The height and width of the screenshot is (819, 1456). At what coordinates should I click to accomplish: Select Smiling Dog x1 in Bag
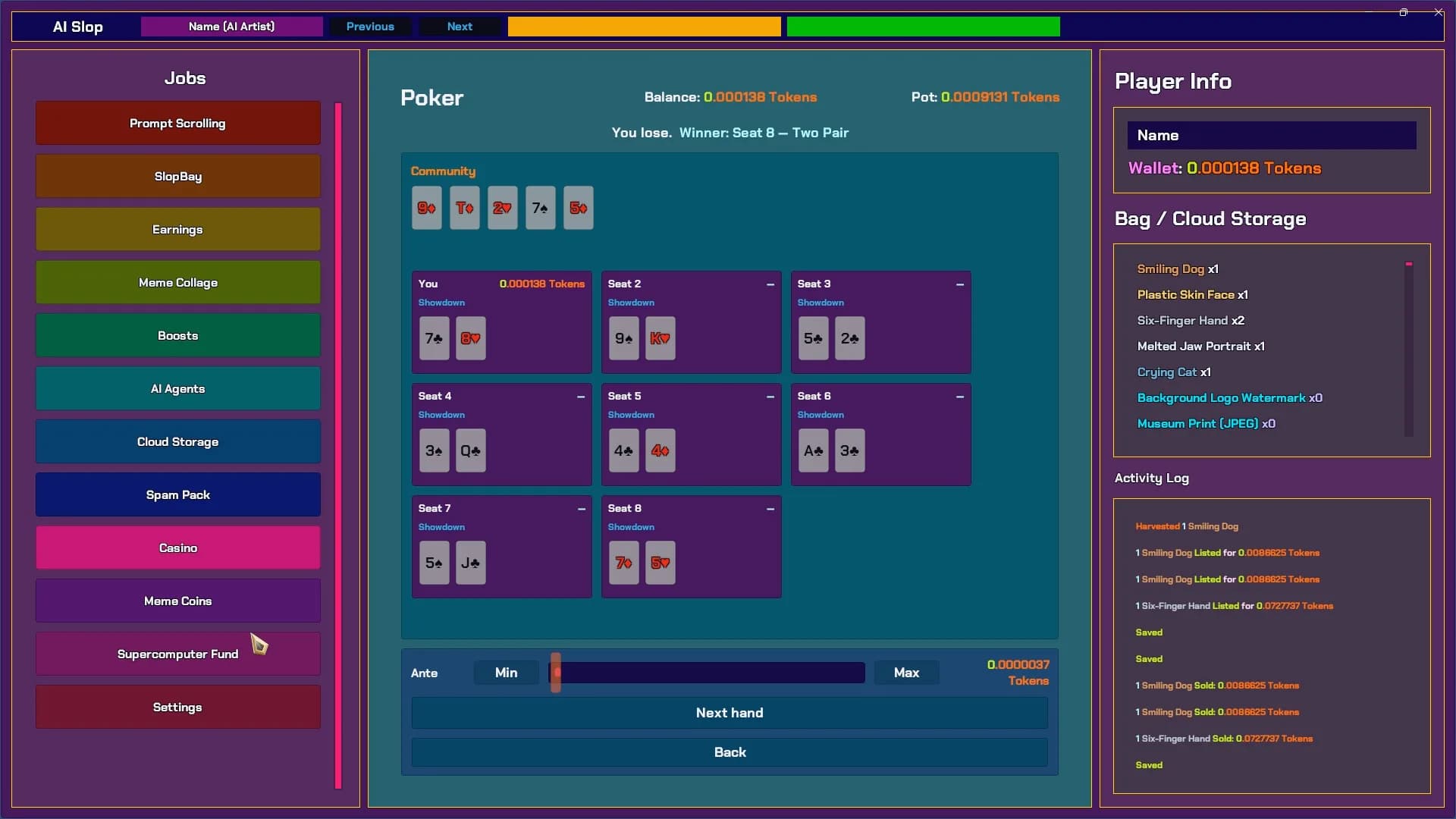(1178, 269)
